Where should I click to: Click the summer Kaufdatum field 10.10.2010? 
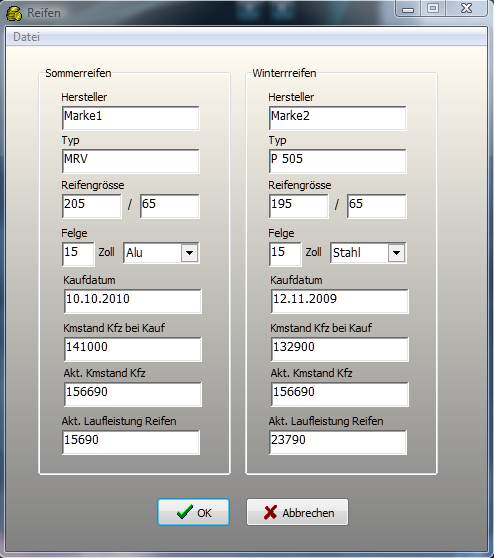click(x=133, y=301)
